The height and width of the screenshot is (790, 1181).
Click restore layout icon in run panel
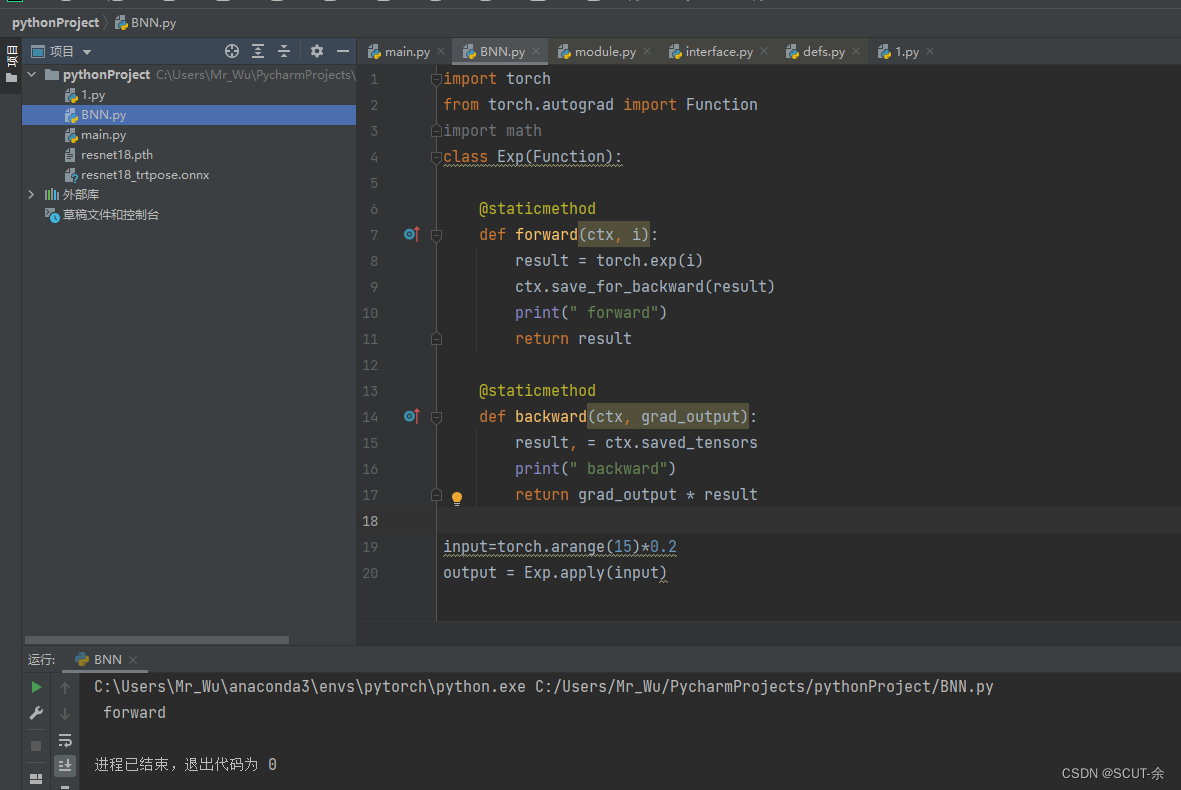36,779
